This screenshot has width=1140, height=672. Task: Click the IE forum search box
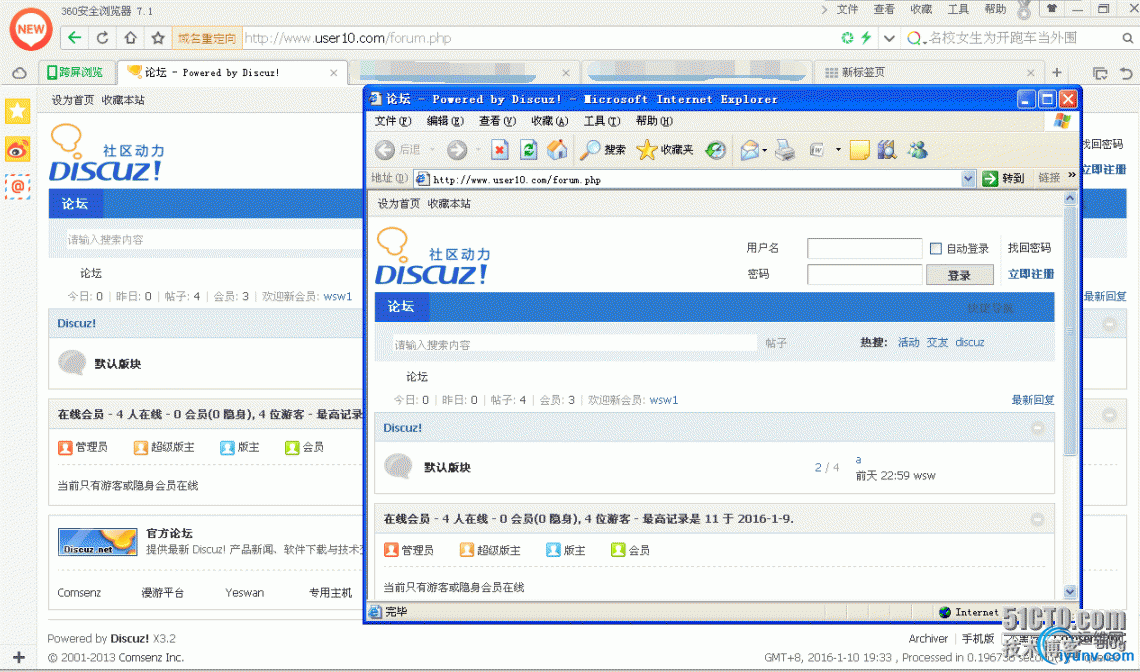pyautogui.click(x=574, y=344)
